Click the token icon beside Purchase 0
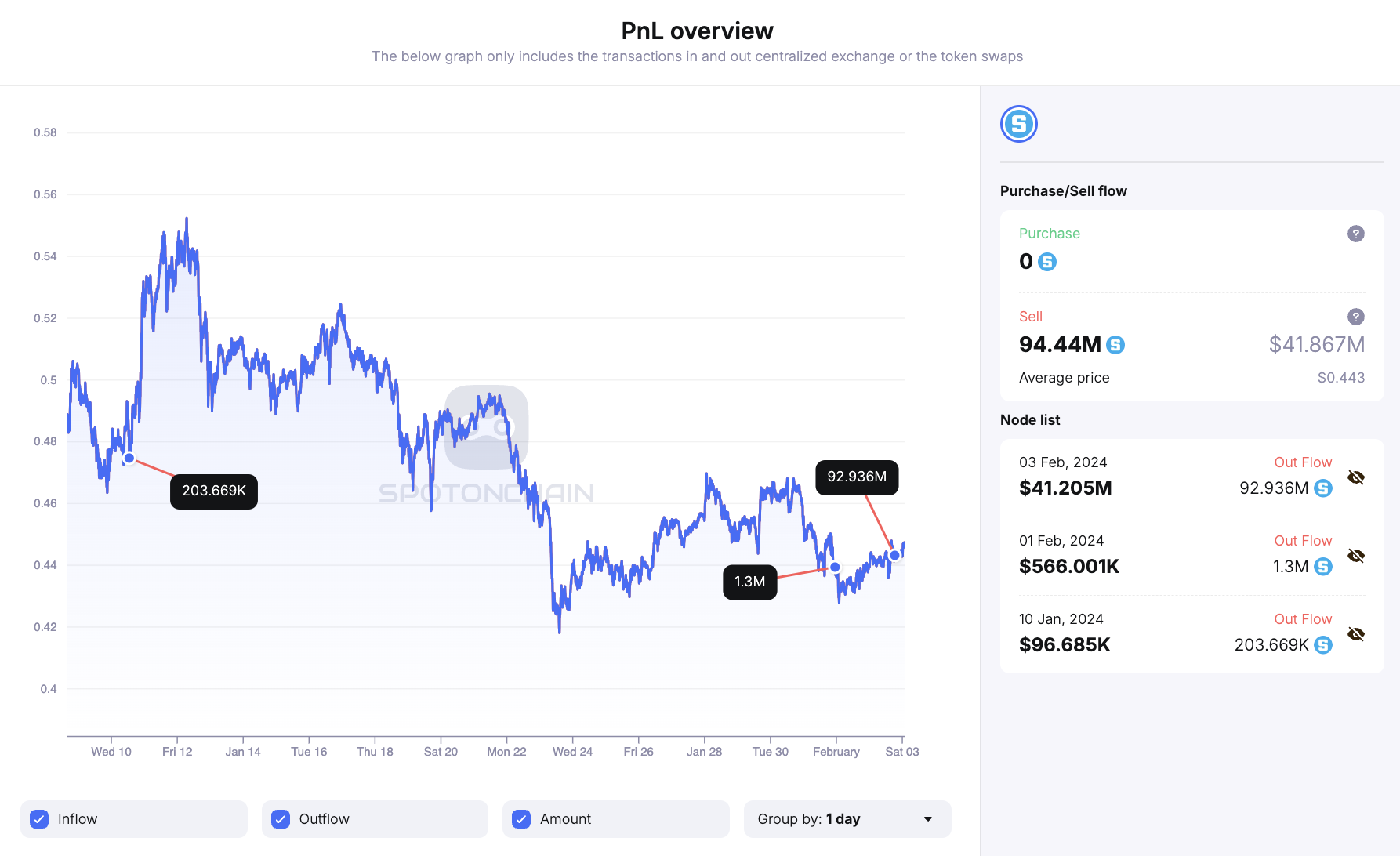The width and height of the screenshot is (1400, 856). tap(1046, 262)
